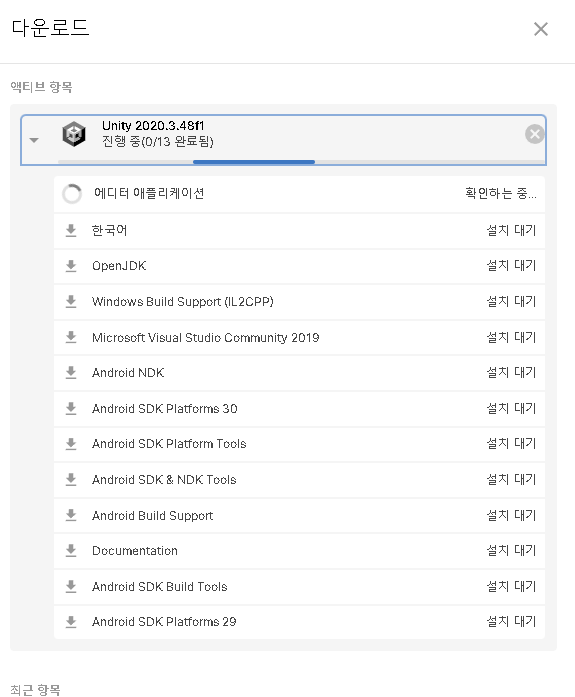Select the Android Build Support label
Viewport: 575px width, 697px height.
click(x=152, y=516)
